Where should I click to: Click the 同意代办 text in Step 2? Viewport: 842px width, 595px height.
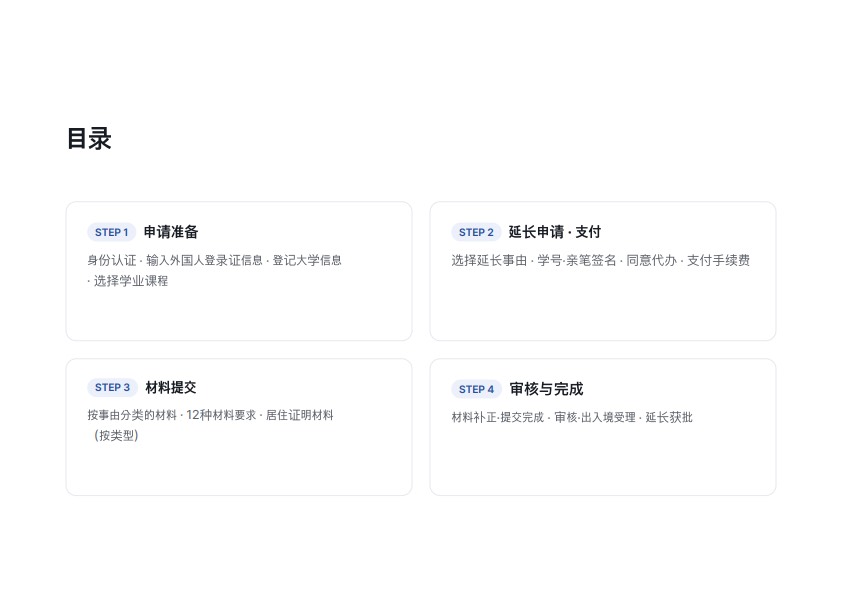(651, 260)
